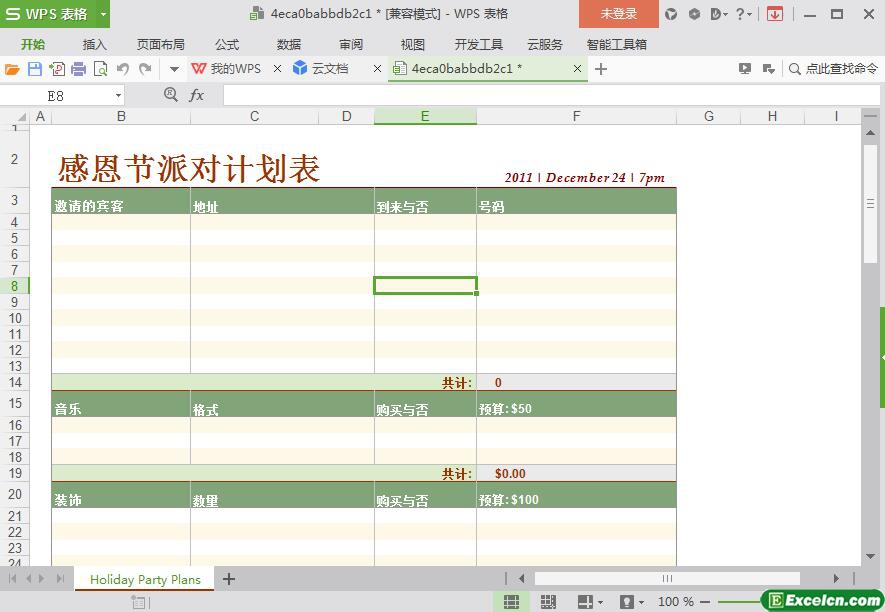Switch to Normal view in status bar

[511, 601]
